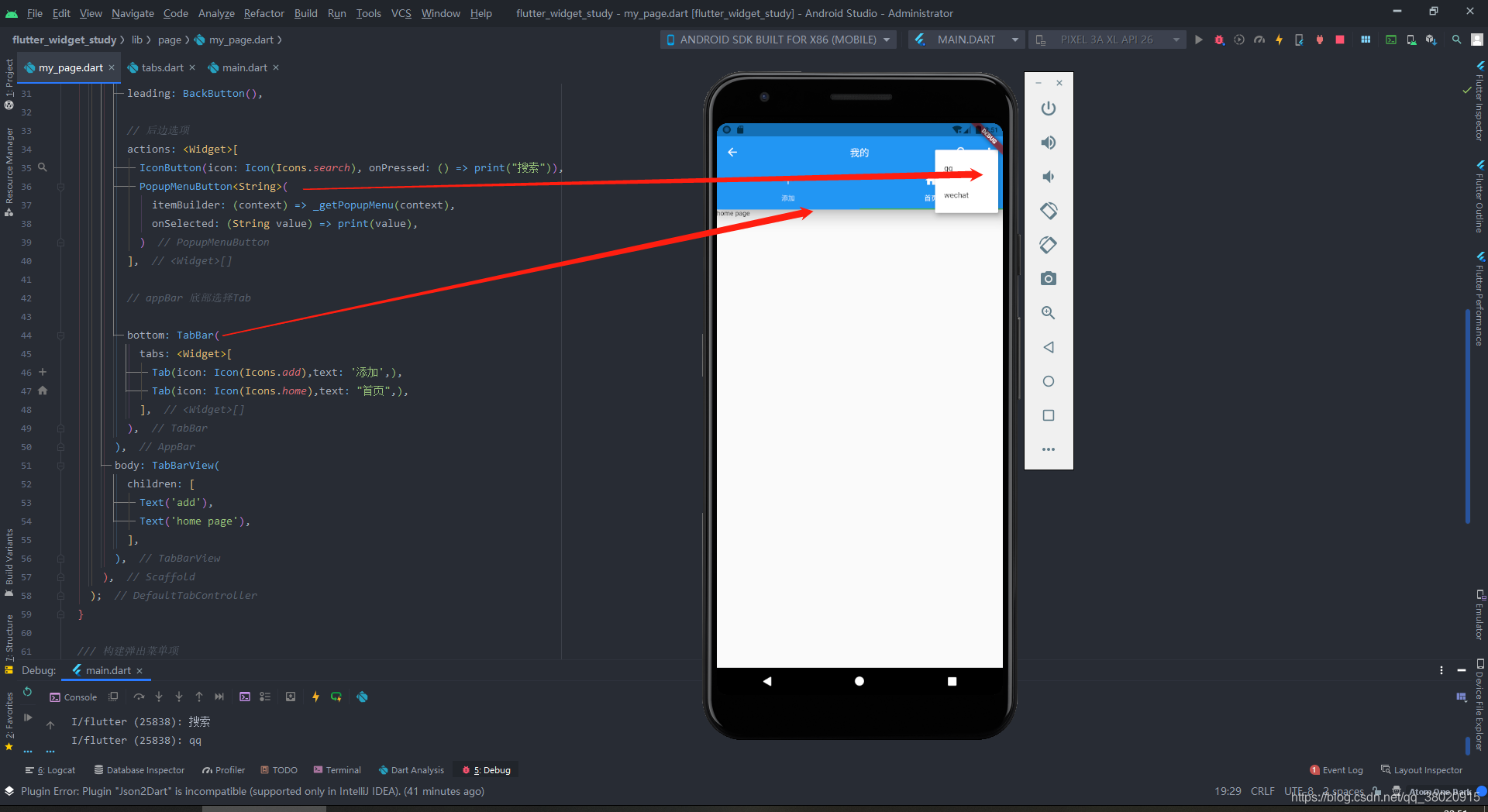Open the device selector ANDROID SDK BUILT FOR X86

[x=778, y=40]
